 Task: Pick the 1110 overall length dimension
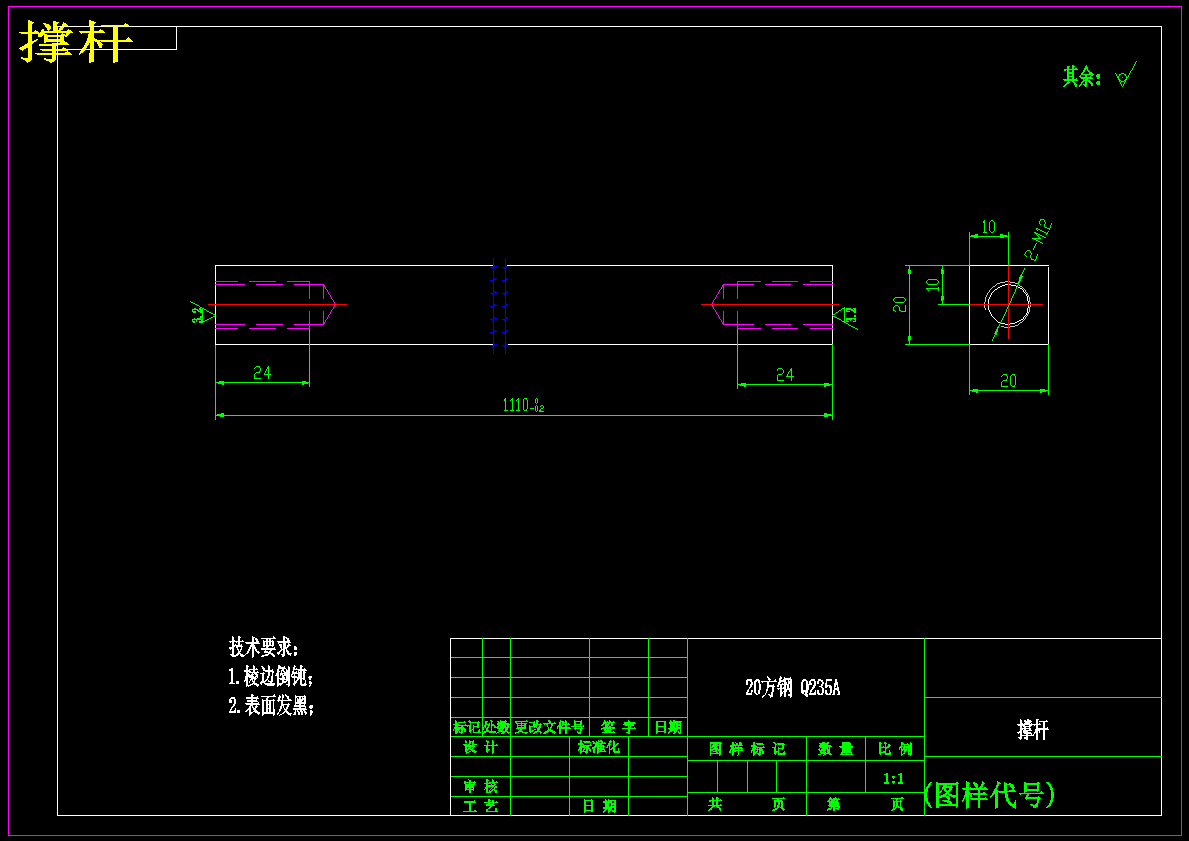(x=523, y=405)
